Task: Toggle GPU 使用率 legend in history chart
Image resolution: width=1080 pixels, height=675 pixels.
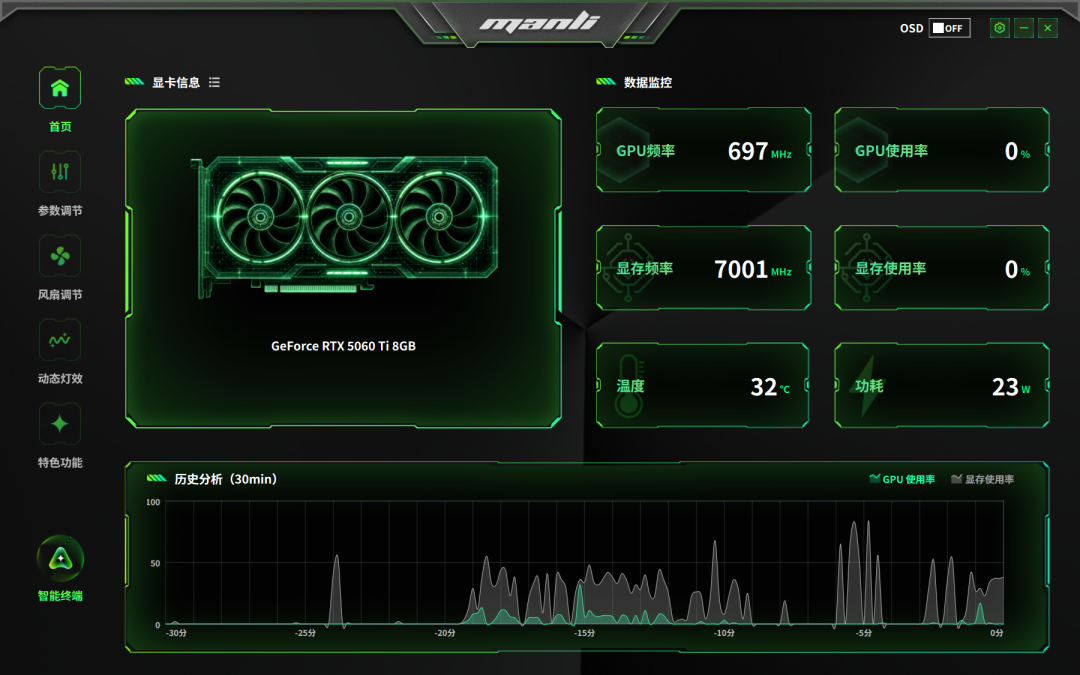Action: pos(902,479)
